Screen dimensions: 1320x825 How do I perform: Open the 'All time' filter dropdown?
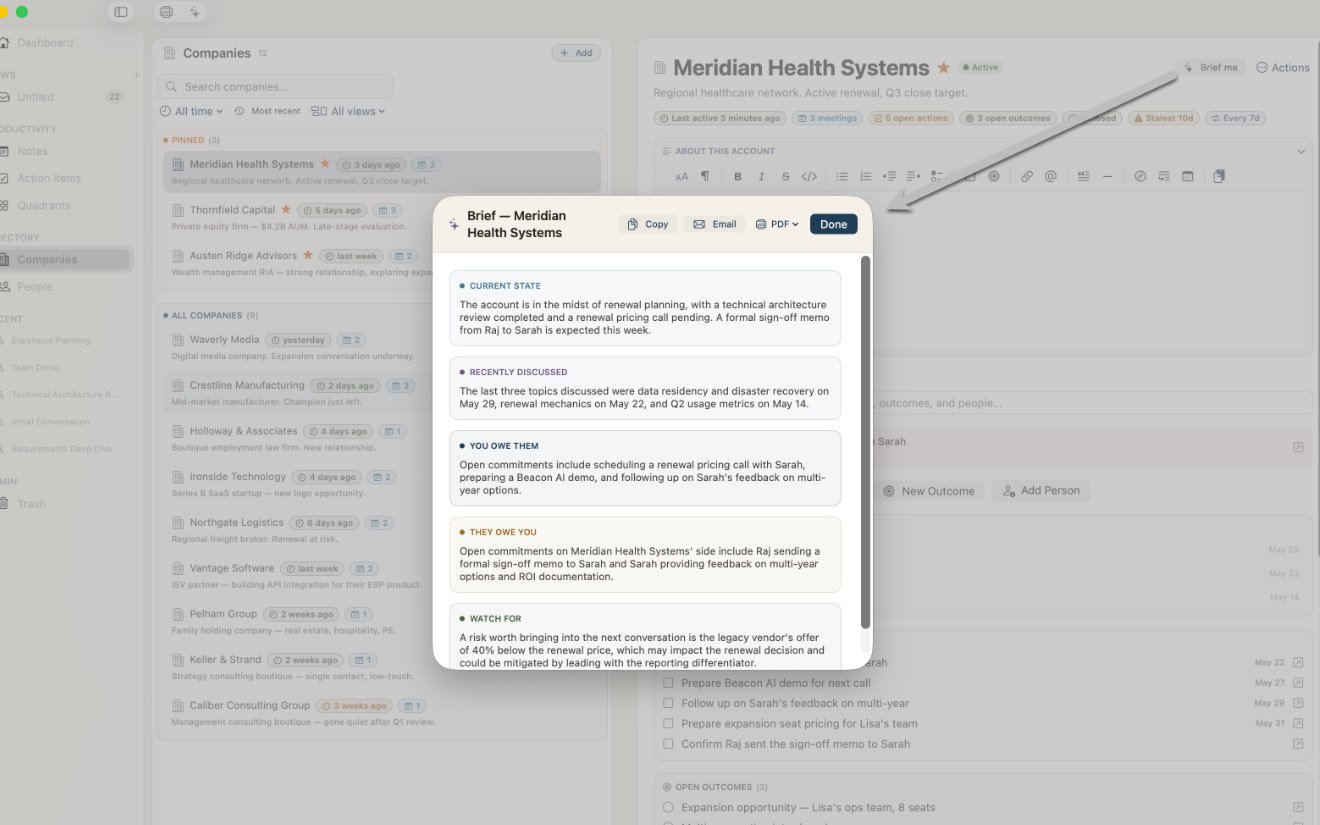192,111
